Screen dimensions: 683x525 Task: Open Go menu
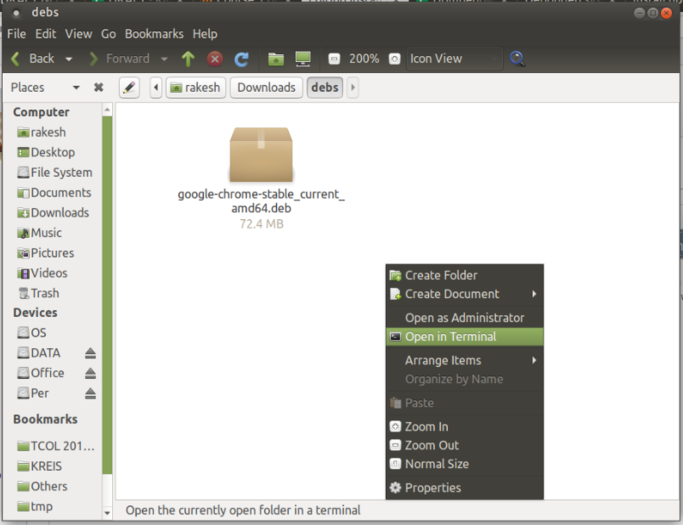pos(108,34)
